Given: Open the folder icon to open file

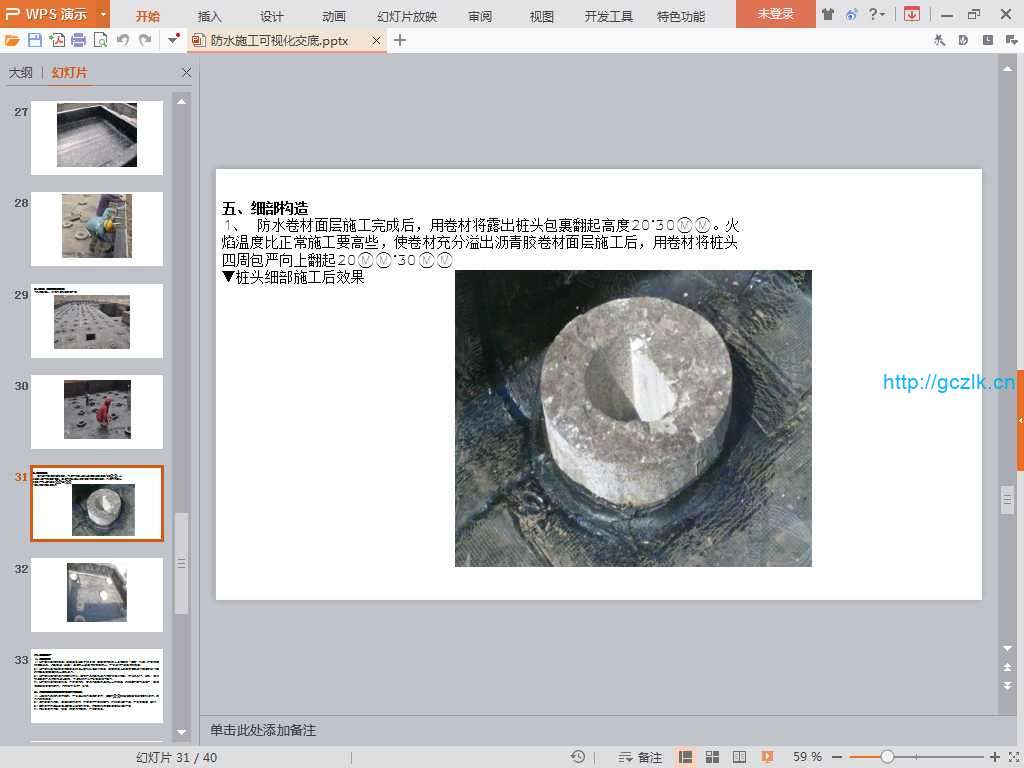Looking at the screenshot, I should click(x=12, y=40).
